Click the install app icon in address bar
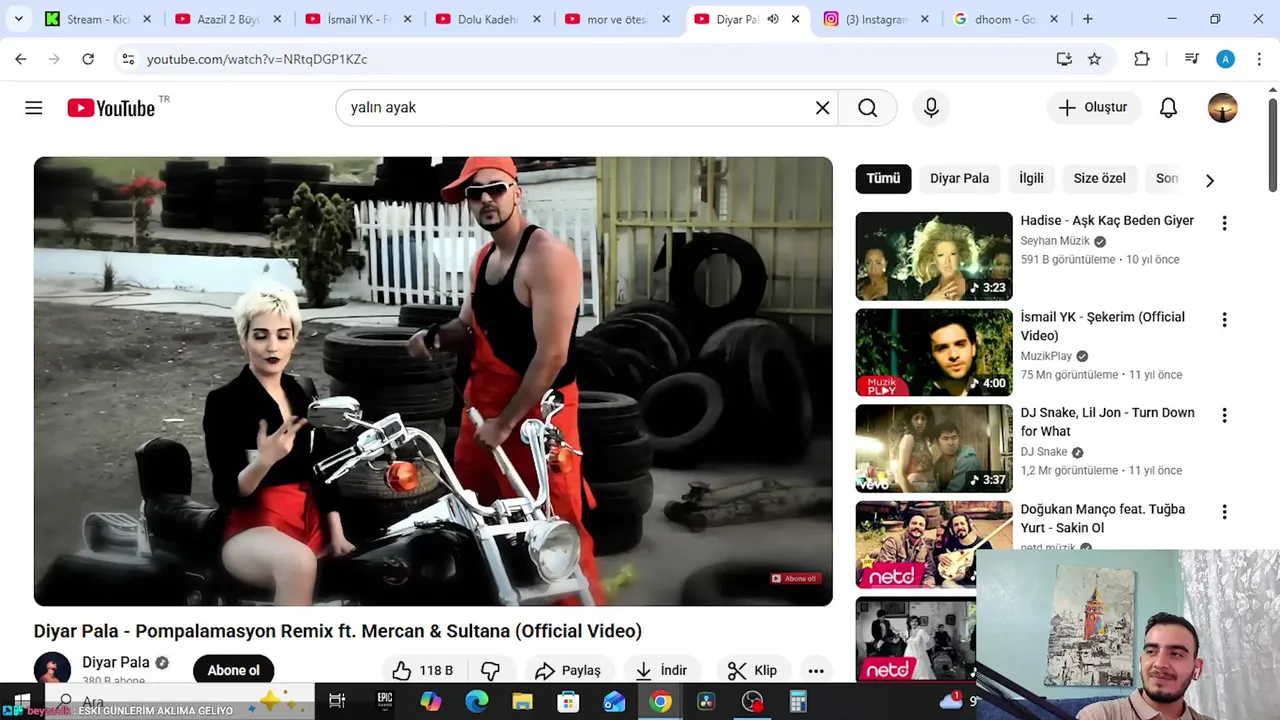This screenshot has height=720, width=1280. click(1064, 59)
